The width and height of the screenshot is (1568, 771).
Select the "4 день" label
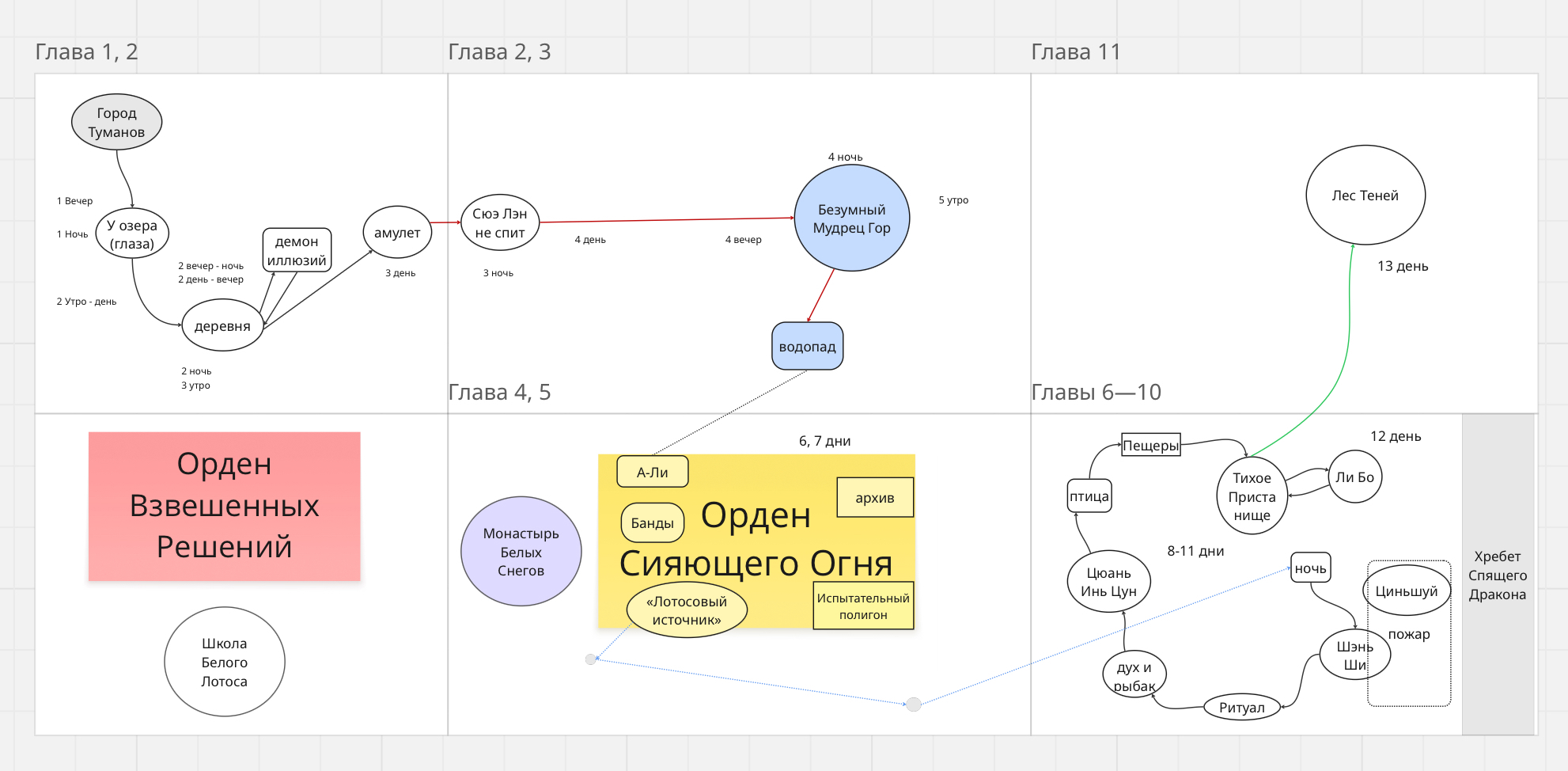[590, 240]
